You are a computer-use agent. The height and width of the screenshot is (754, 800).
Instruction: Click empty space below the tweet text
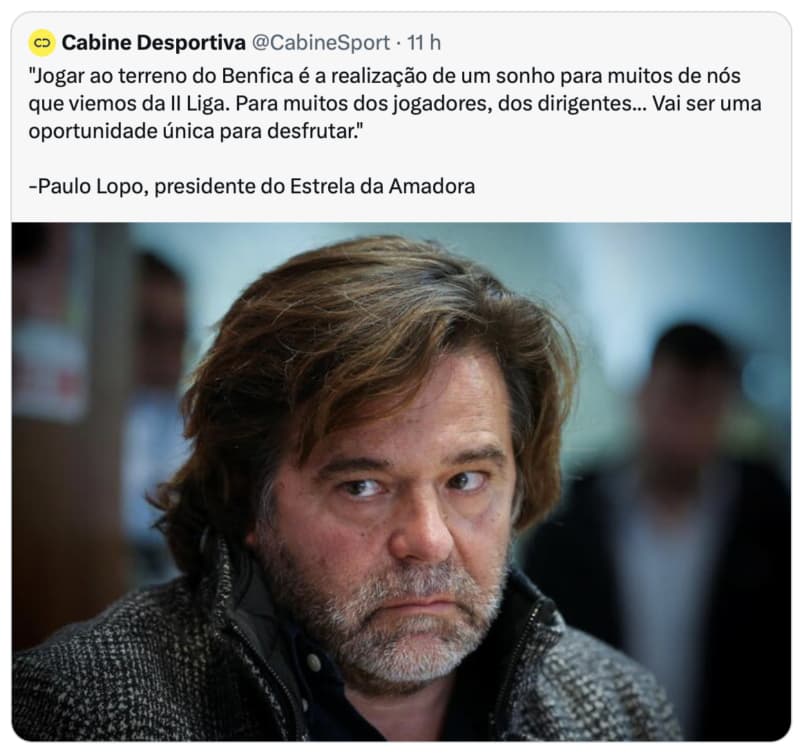pyautogui.click(x=401, y=159)
